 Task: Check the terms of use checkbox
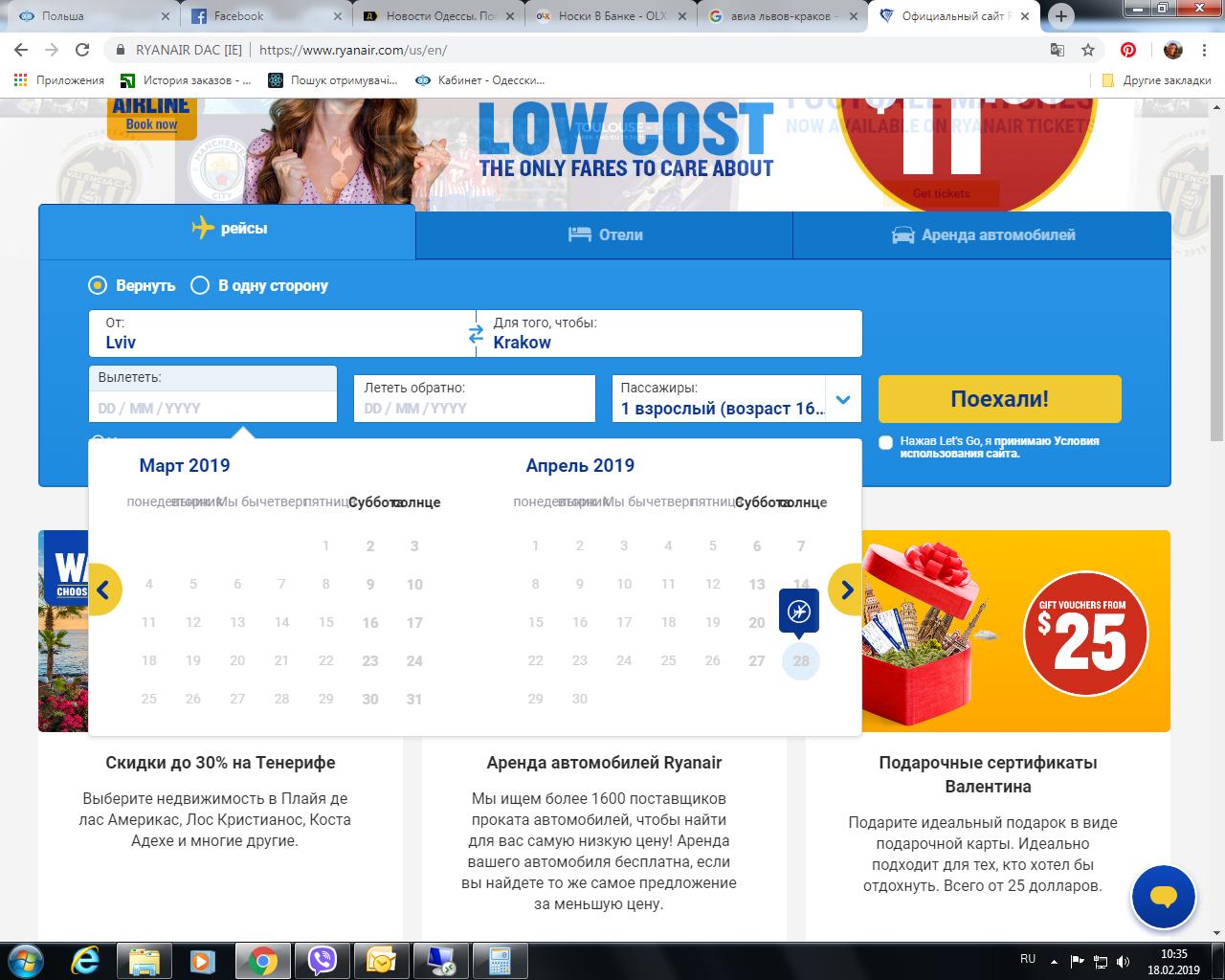pos(885,442)
